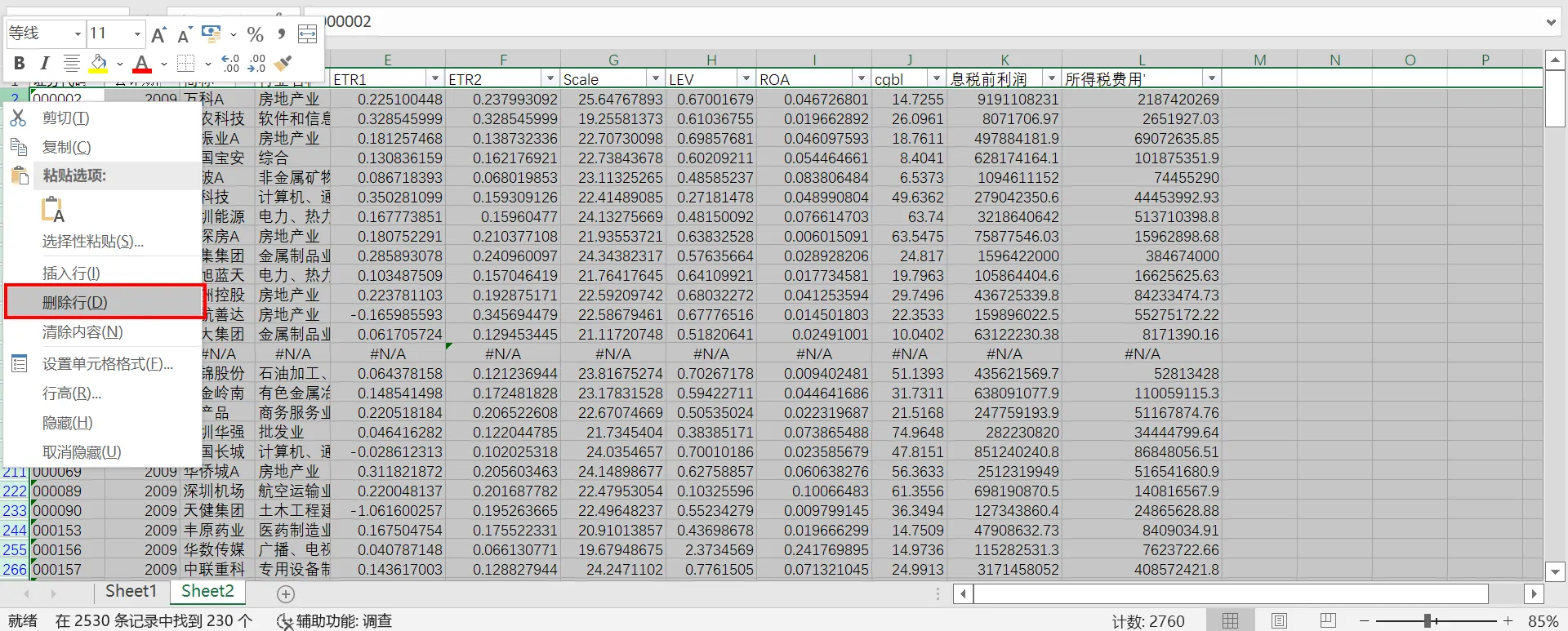
Task: Enable Page Break Preview view
Action: [1329, 621]
